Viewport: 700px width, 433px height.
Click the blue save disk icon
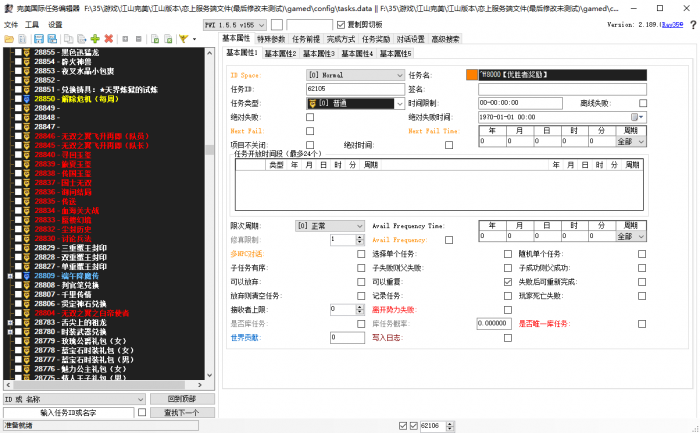(x=38, y=38)
